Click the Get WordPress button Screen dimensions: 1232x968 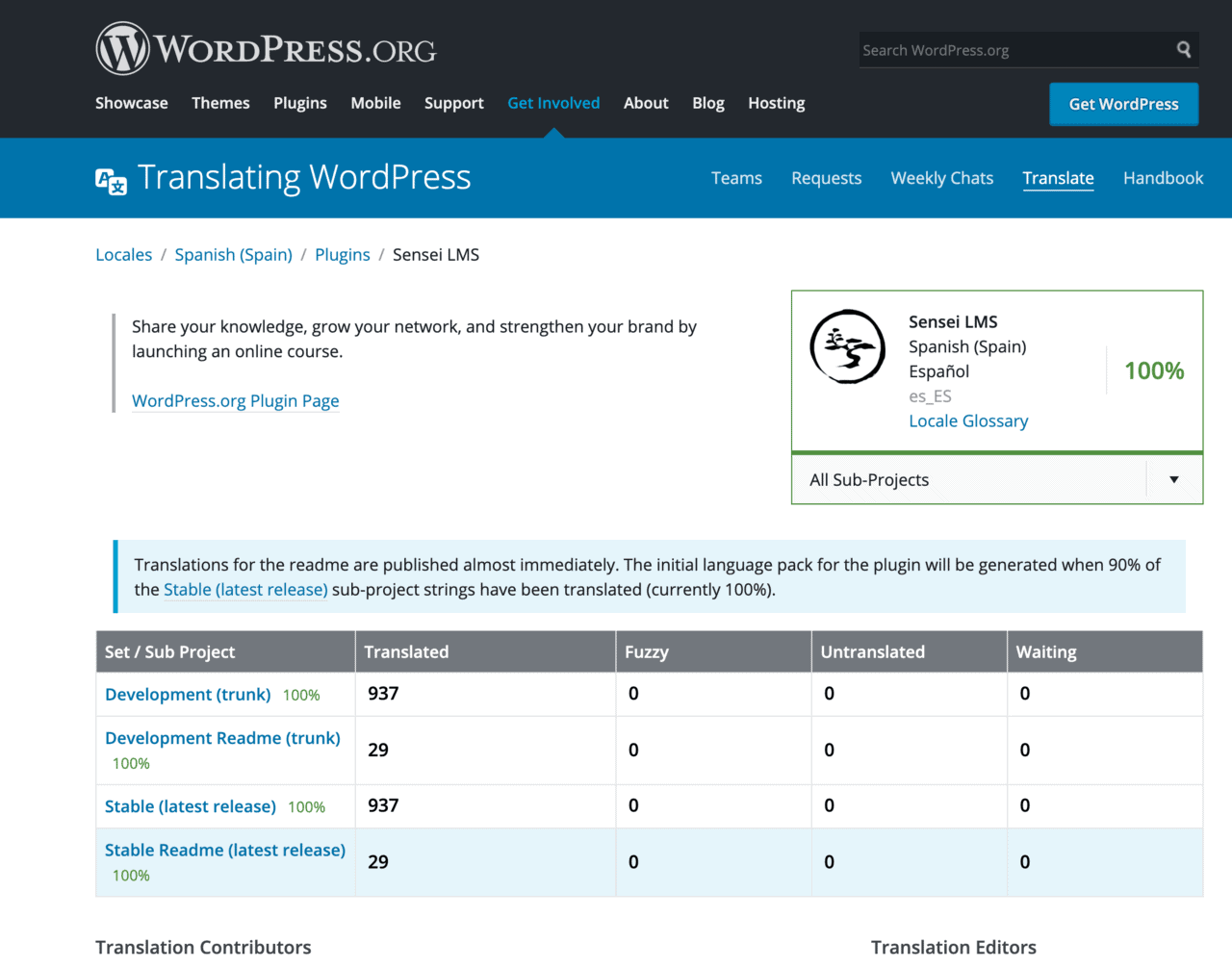pos(1123,104)
